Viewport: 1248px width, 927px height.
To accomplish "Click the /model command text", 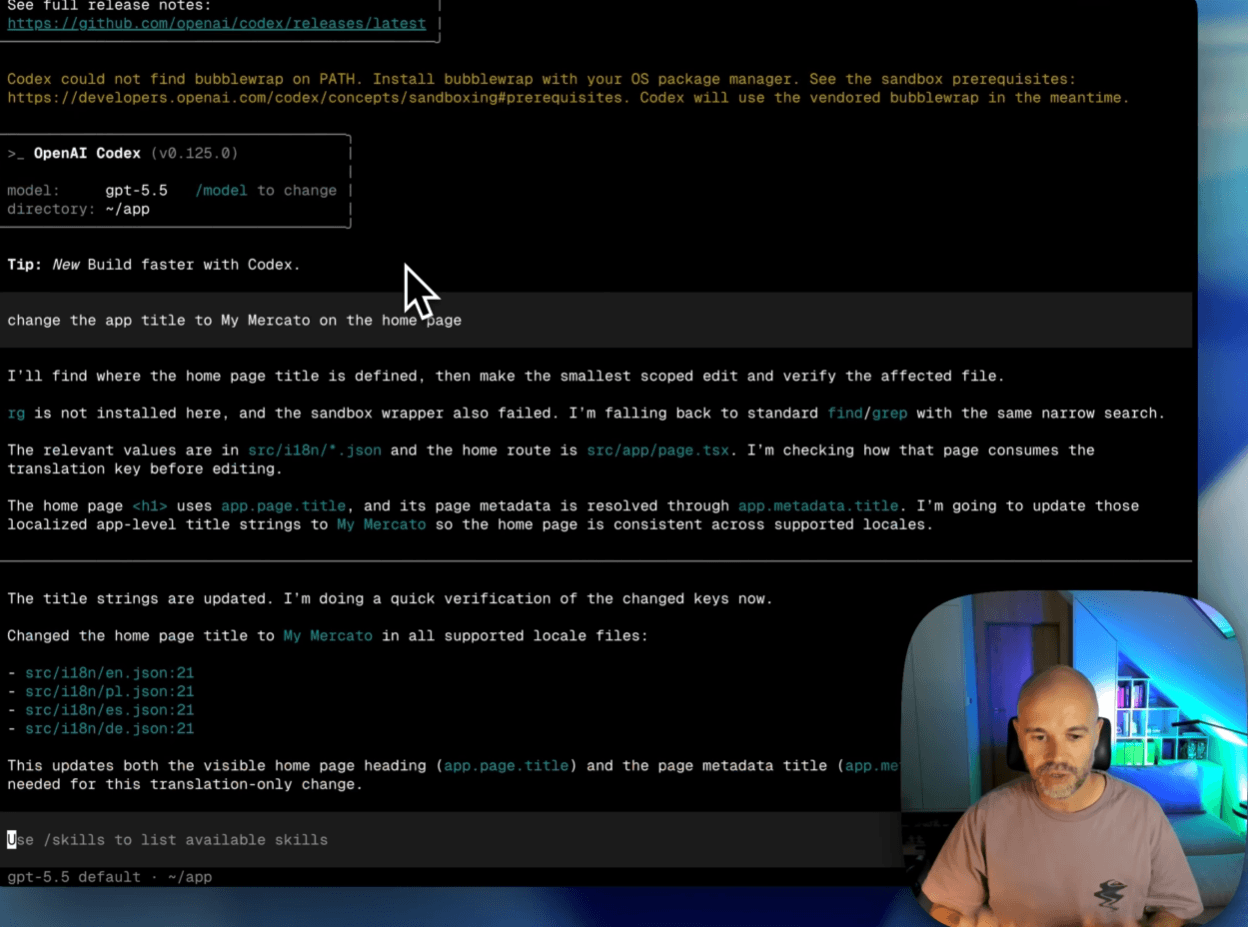I will coord(221,190).
